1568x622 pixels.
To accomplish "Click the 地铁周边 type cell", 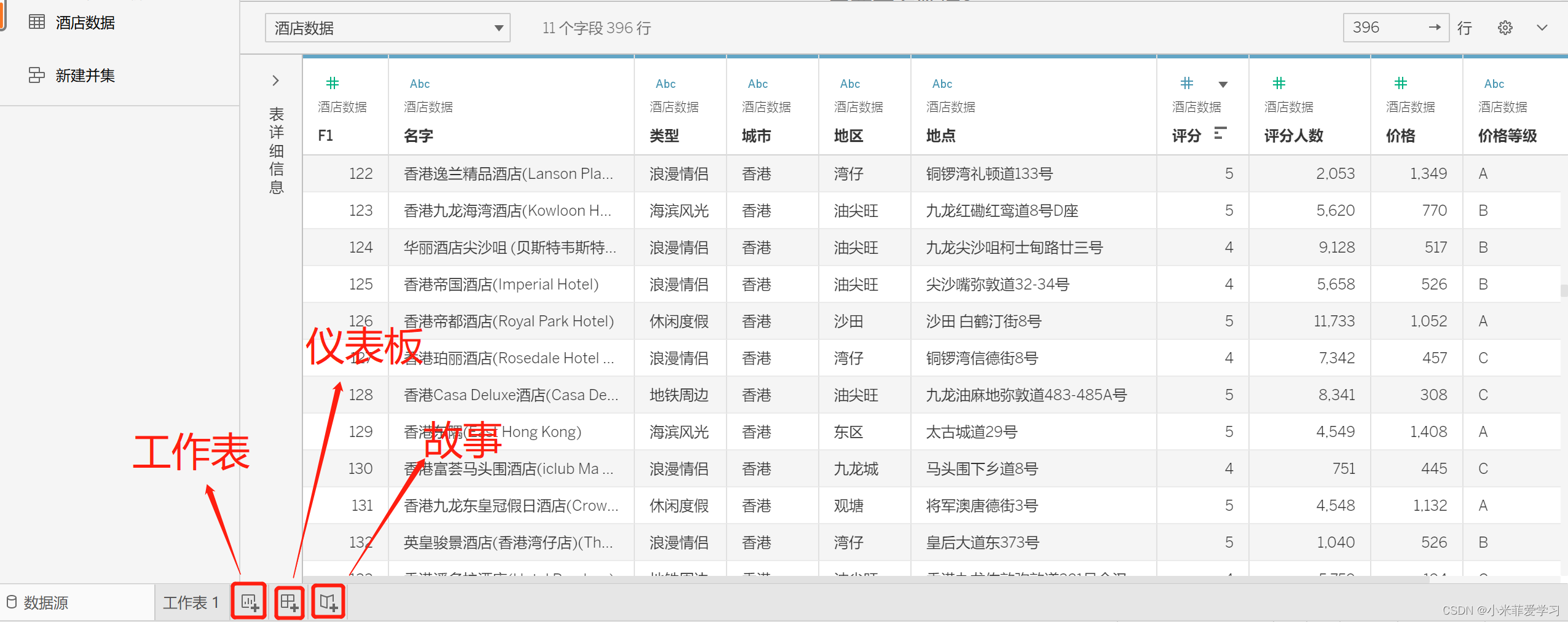I will pos(679,395).
